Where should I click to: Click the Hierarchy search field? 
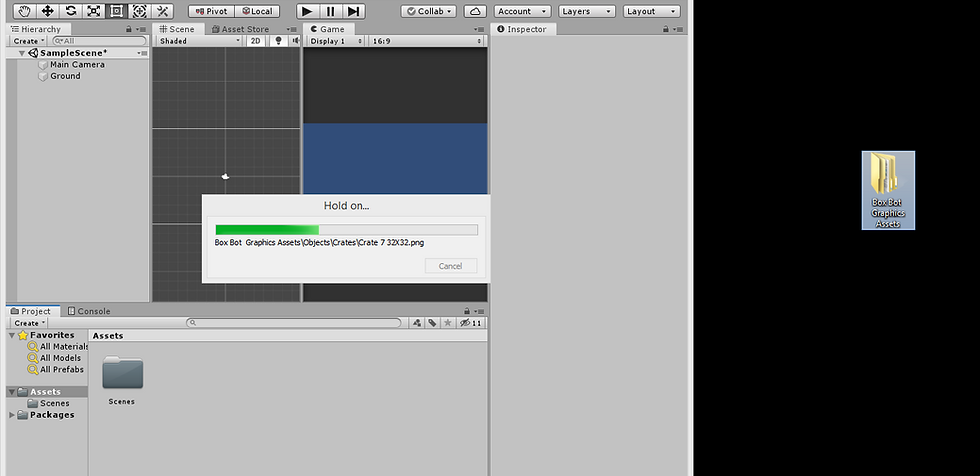point(99,41)
